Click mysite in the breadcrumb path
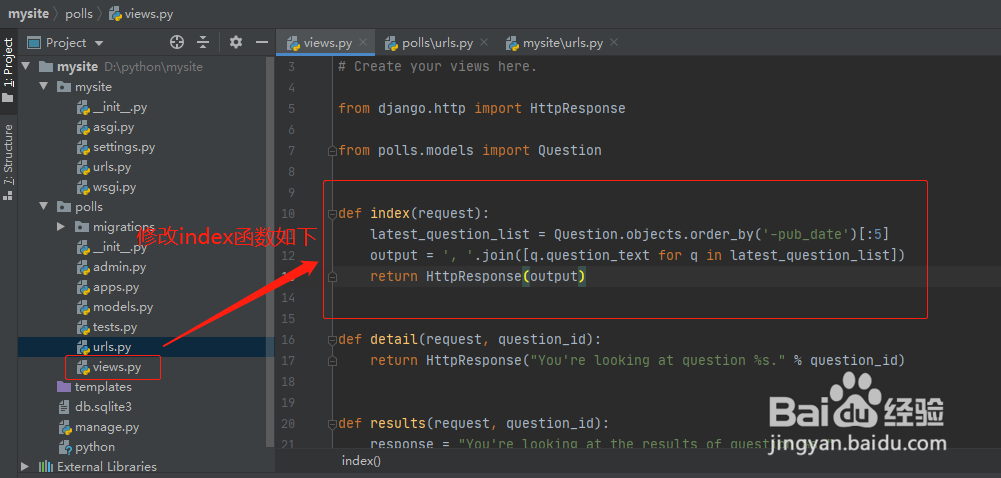The width and height of the screenshot is (1001, 478). (29, 13)
